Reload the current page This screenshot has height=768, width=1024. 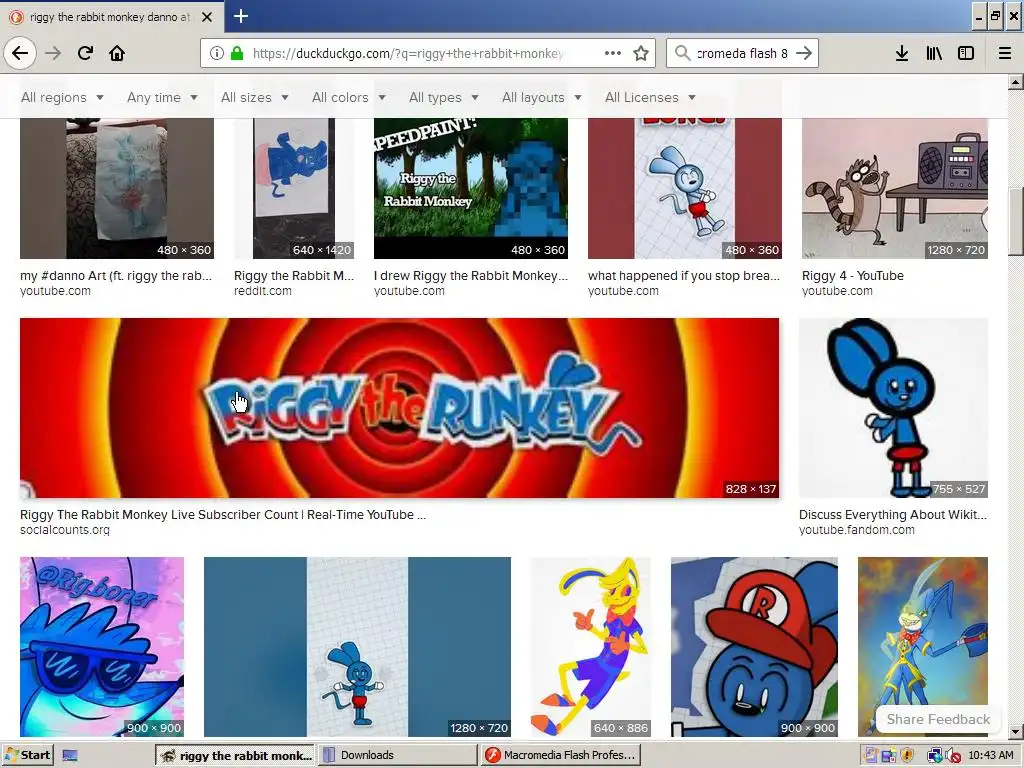(85, 53)
